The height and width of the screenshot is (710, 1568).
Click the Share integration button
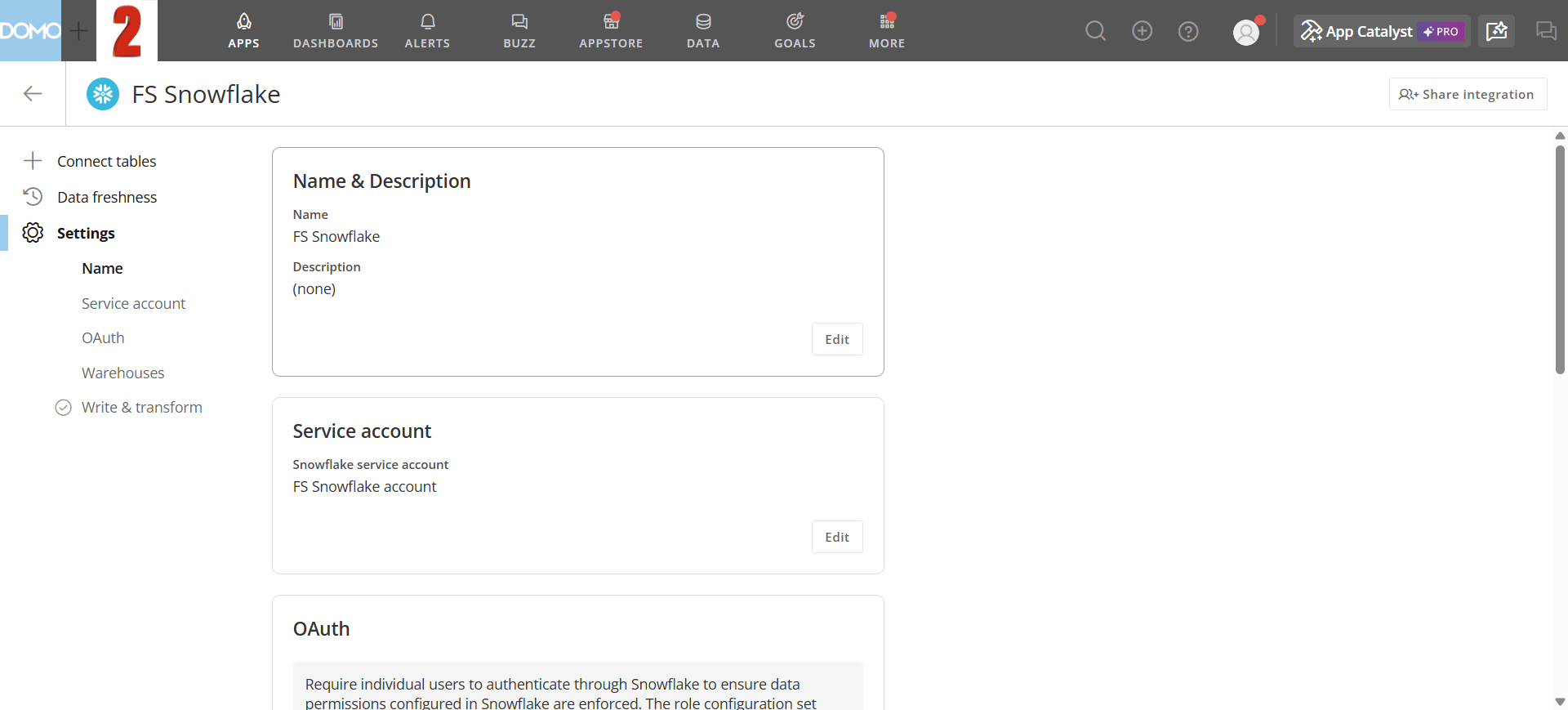[x=1468, y=94]
